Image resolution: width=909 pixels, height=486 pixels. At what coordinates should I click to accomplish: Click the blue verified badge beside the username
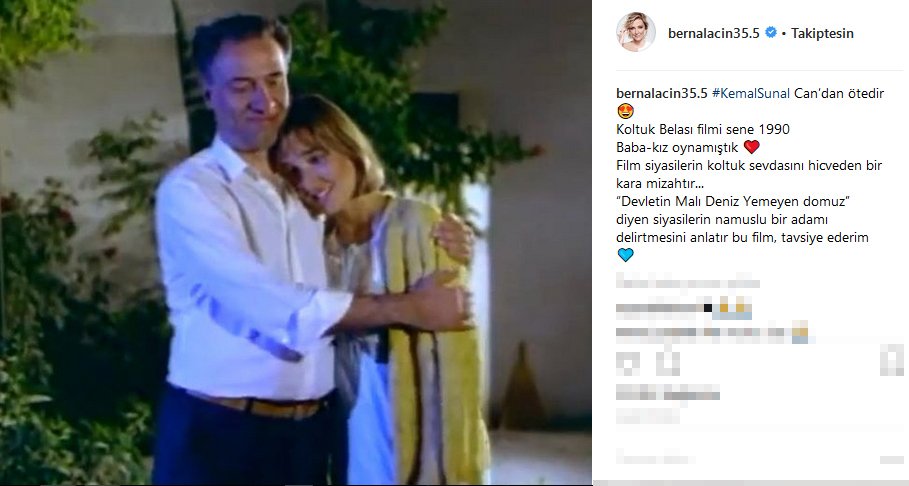pyautogui.click(x=771, y=32)
